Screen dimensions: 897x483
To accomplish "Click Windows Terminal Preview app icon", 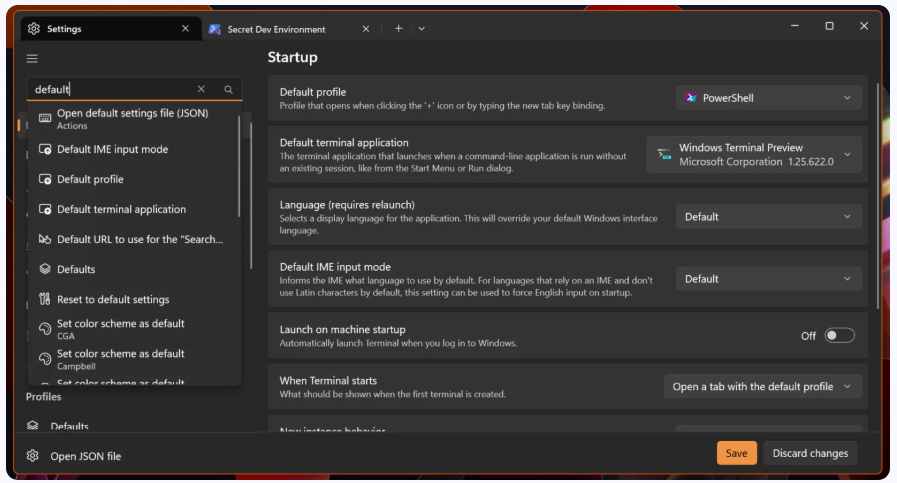I will (664, 154).
